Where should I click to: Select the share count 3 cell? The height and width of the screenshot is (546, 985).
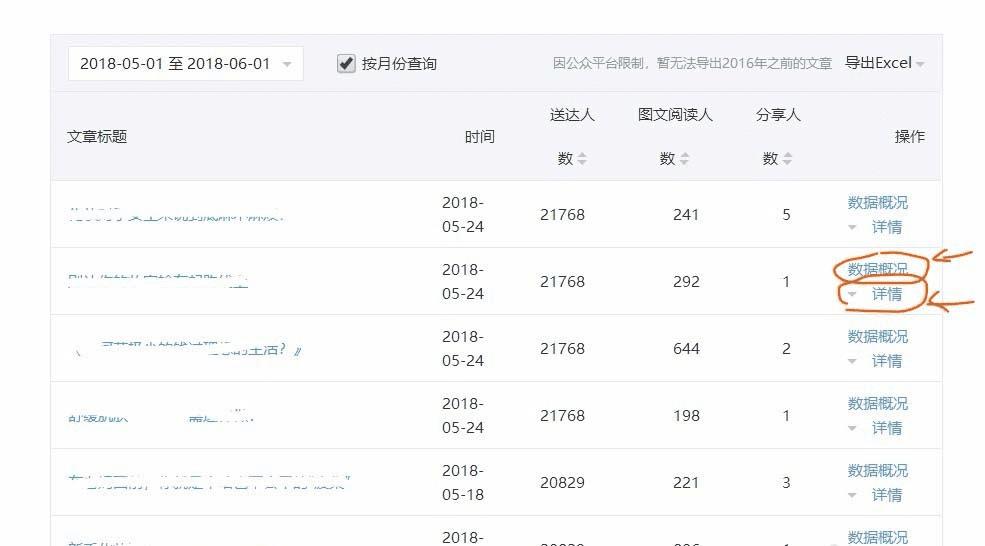(786, 483)
